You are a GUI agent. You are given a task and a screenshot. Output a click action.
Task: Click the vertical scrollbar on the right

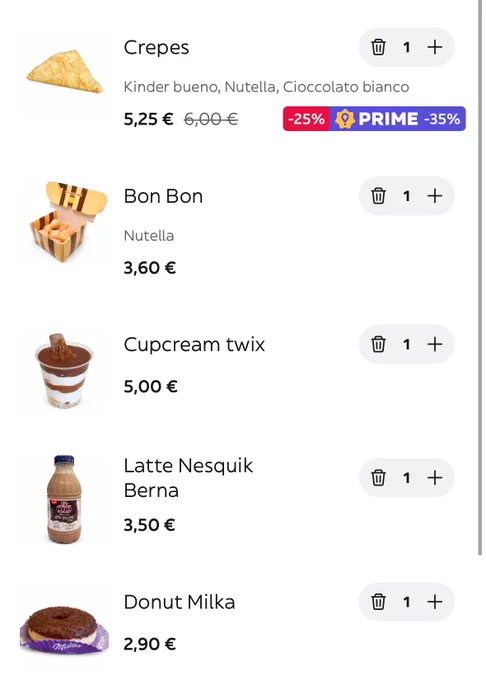coord(480,278)
